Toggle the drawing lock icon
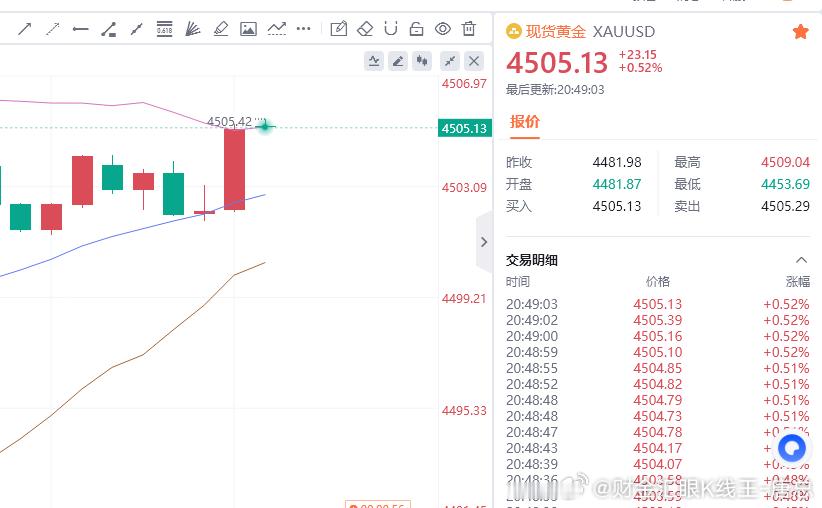Image resolution: width=822 pixels, height=508 pixels. [416, 29]
